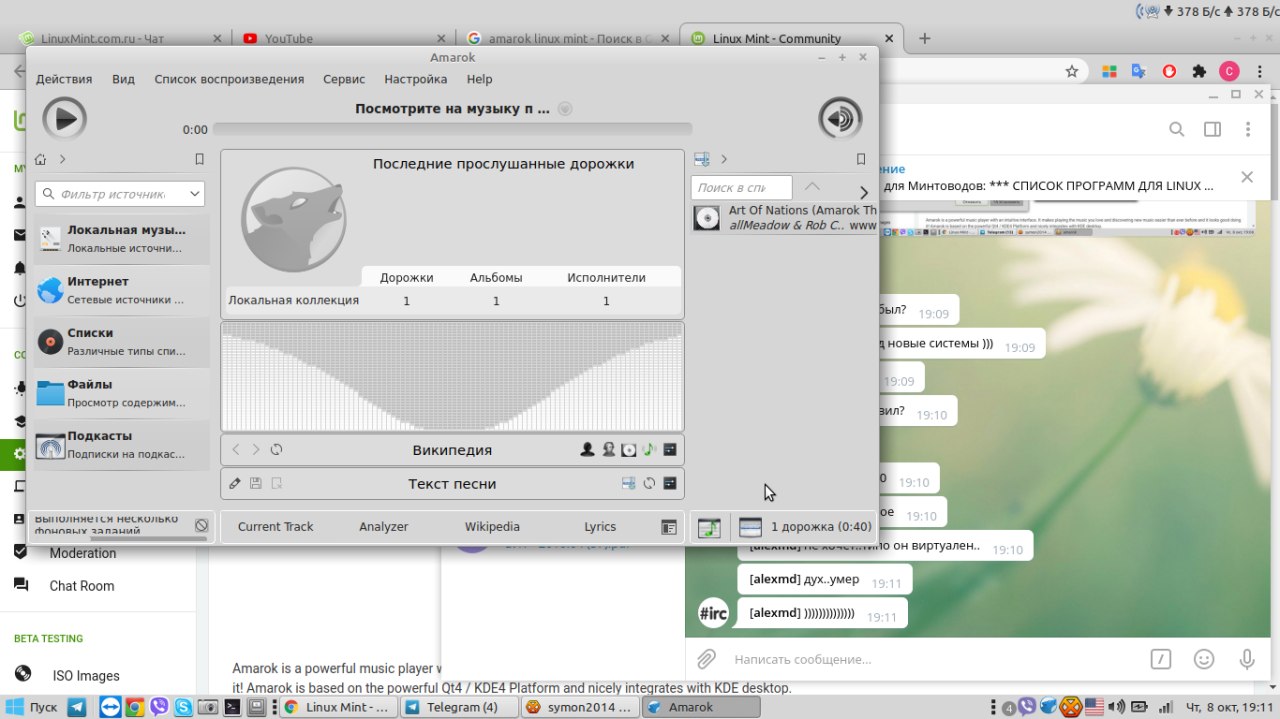The image size is (1280, 719).
Task: Expand the chevron next to the Home icon
Action: (x=62, y=159)
